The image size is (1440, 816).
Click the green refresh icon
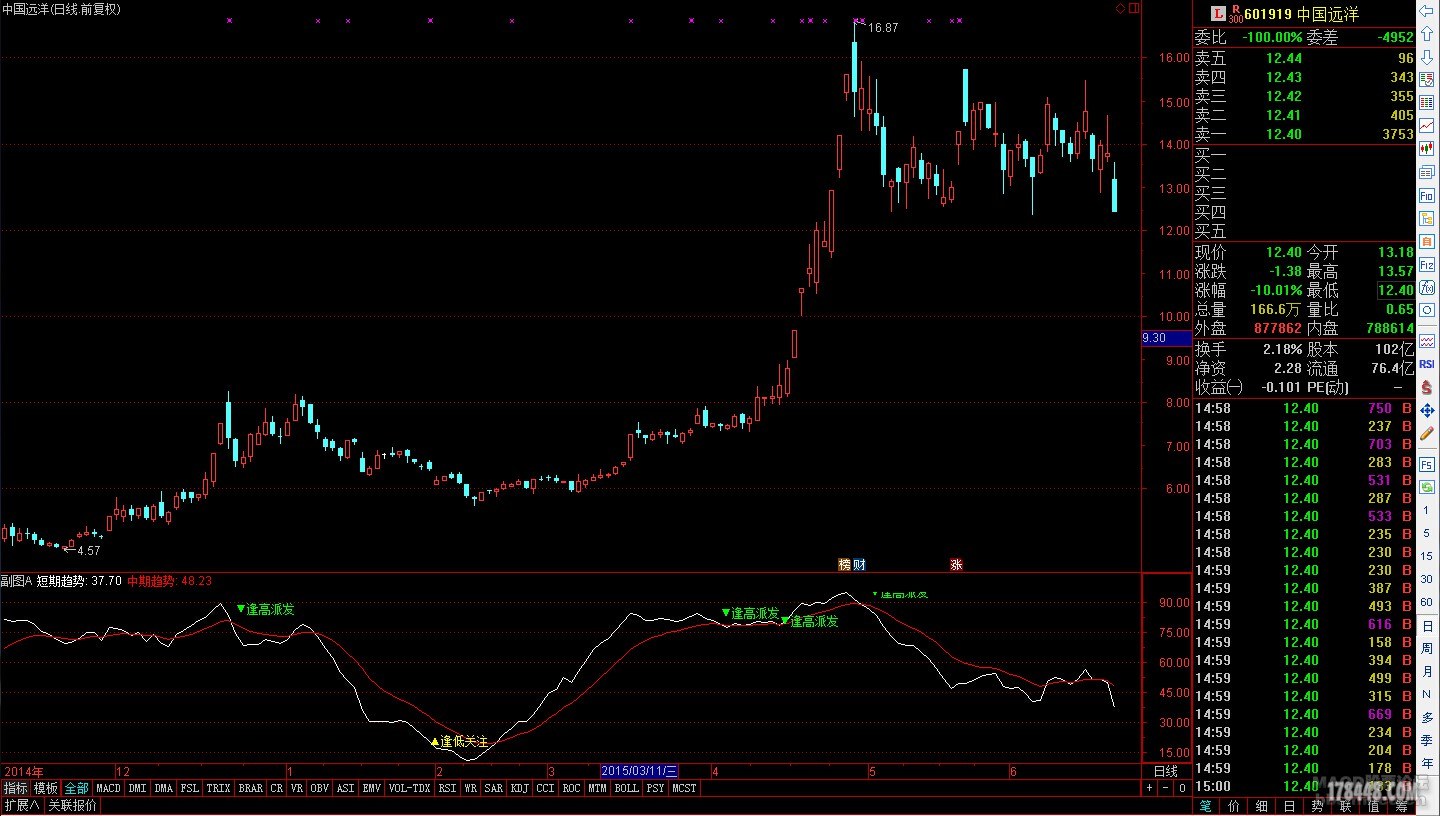click(x=1427, y=486)
